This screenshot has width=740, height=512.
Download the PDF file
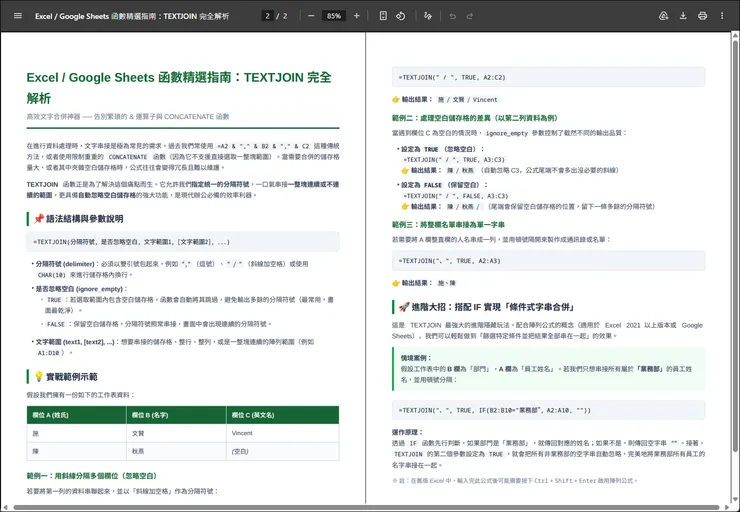click(683, 16)
